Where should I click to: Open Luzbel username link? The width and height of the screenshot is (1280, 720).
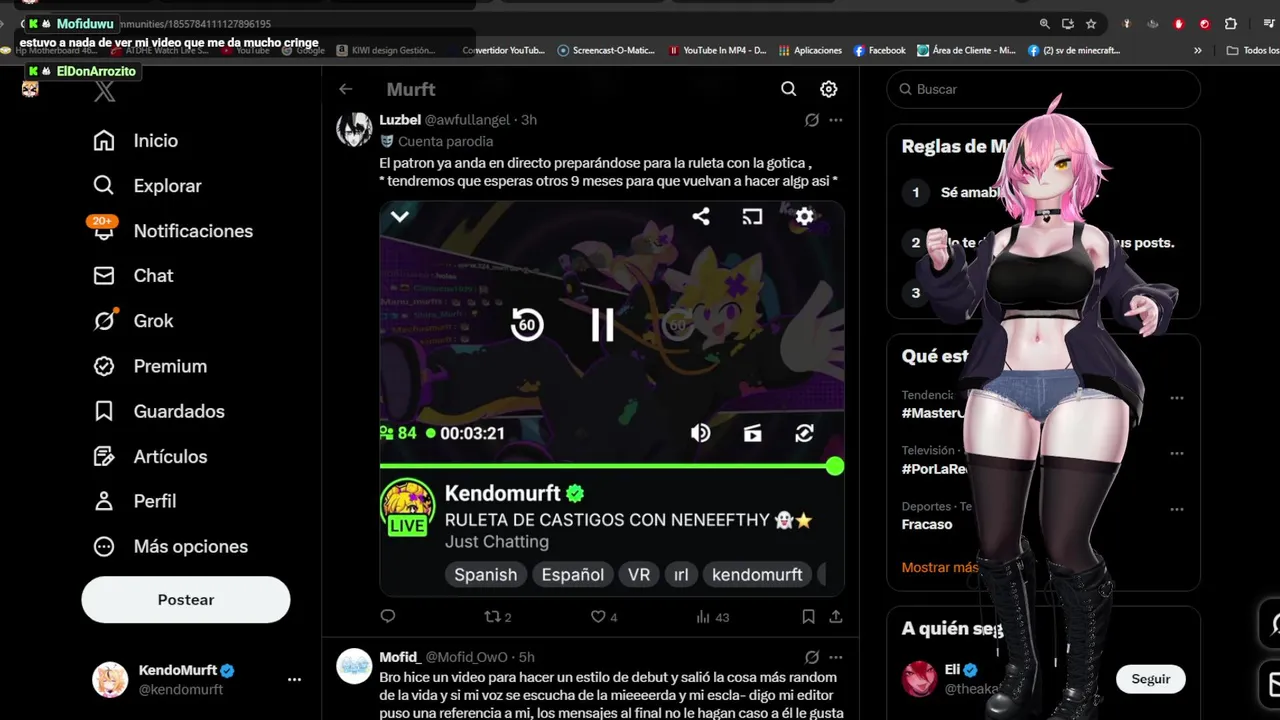400,120
